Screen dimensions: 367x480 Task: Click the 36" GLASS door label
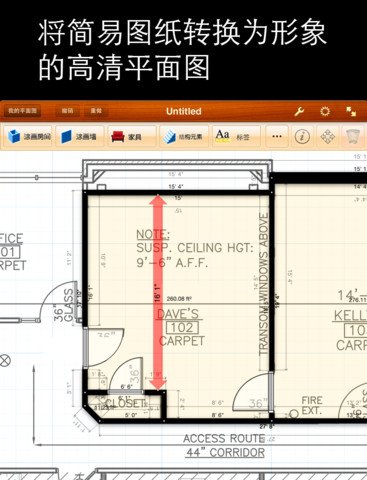(x=64, y=306)
